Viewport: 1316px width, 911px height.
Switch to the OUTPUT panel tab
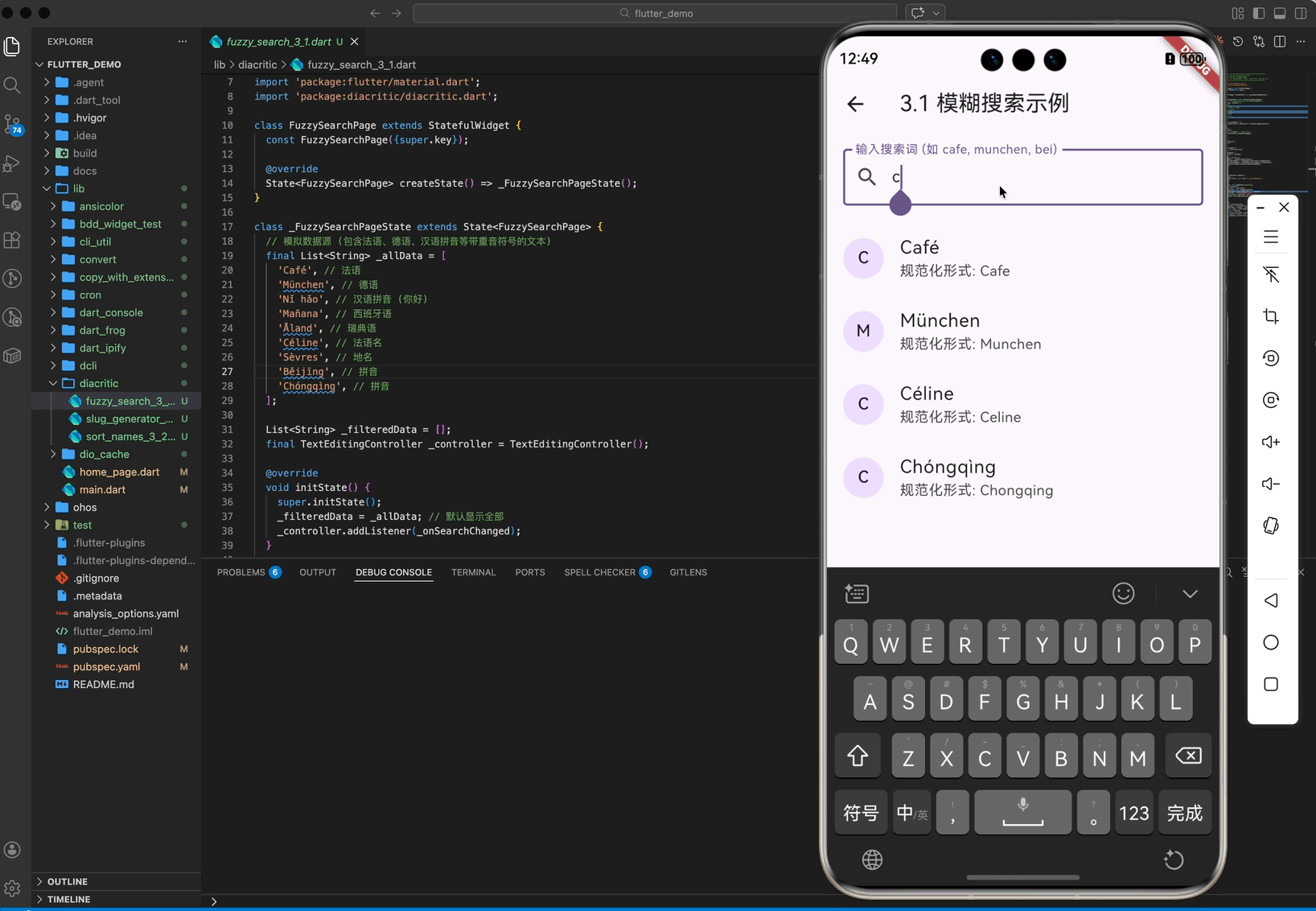click(318, 572)
